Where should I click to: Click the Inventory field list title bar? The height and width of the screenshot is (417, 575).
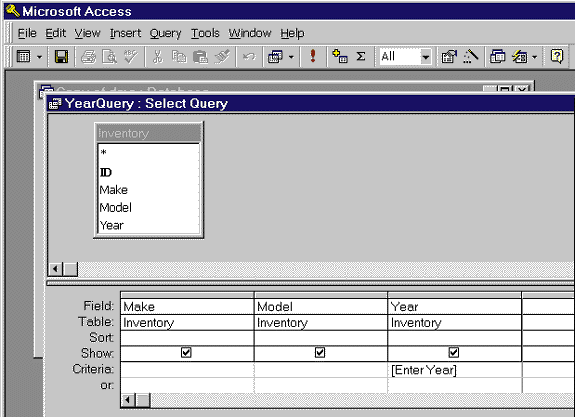point(149,133)
